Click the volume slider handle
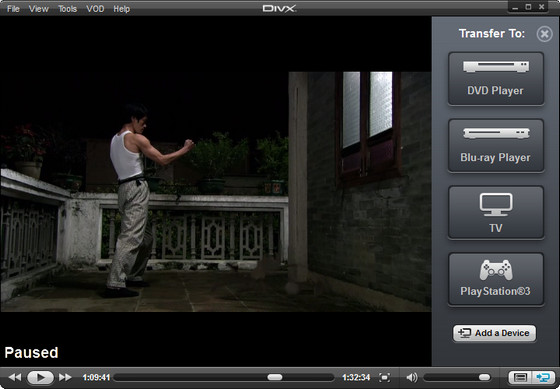This screenshot has height=389, width=560. (x=484, y=377)
